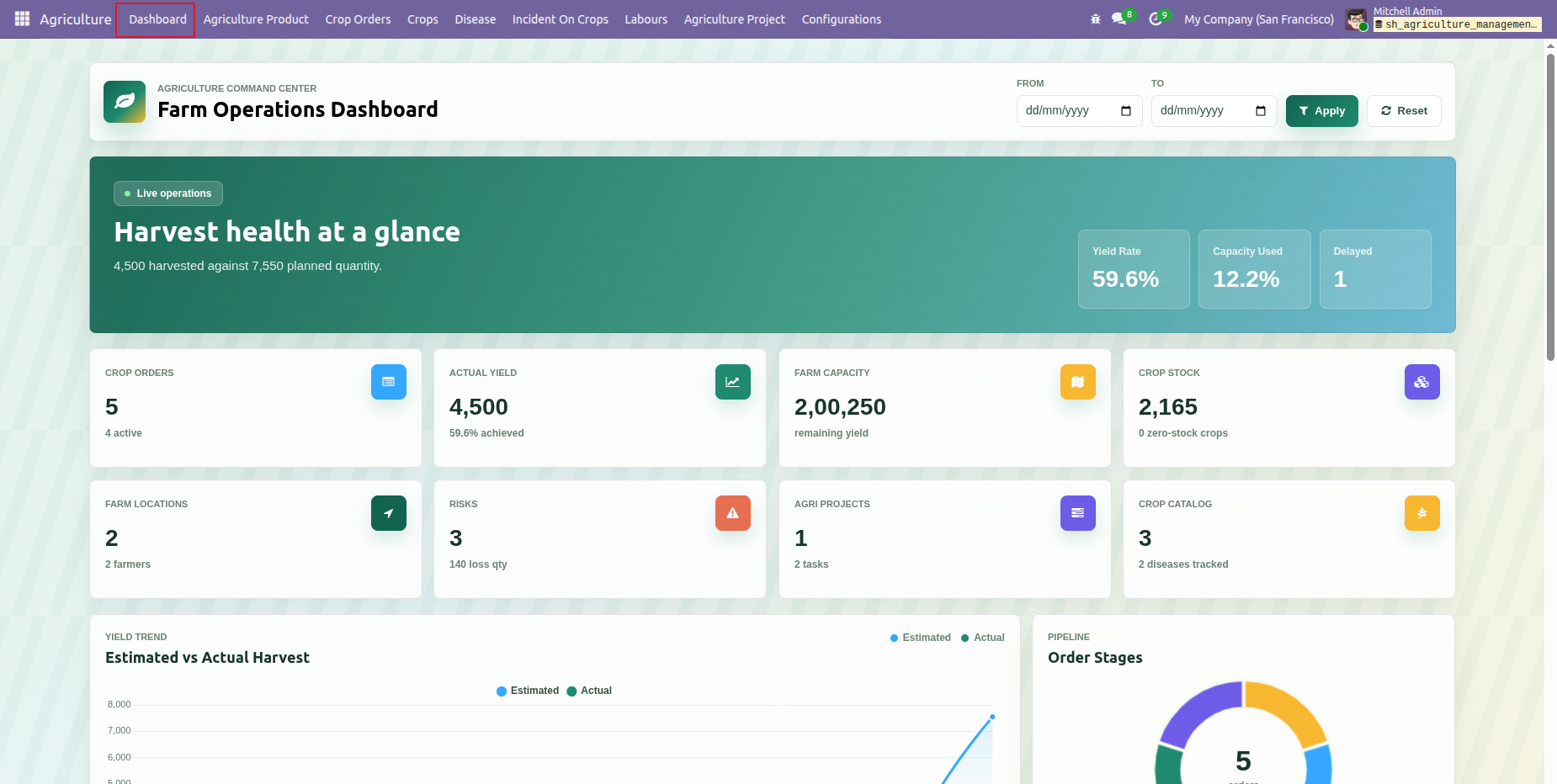Click the Apply filter button
Screen dimensions: 1557x784
1322,111
